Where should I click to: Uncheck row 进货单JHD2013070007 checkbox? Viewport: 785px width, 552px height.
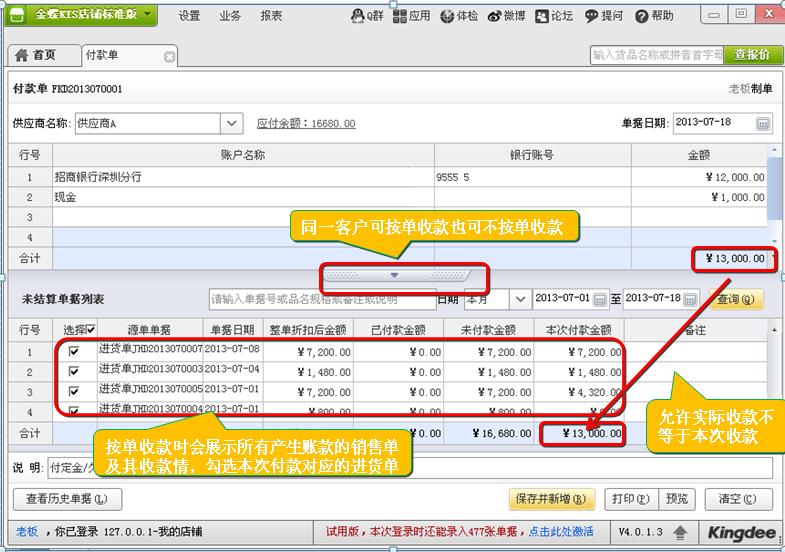tap(74, 351)
